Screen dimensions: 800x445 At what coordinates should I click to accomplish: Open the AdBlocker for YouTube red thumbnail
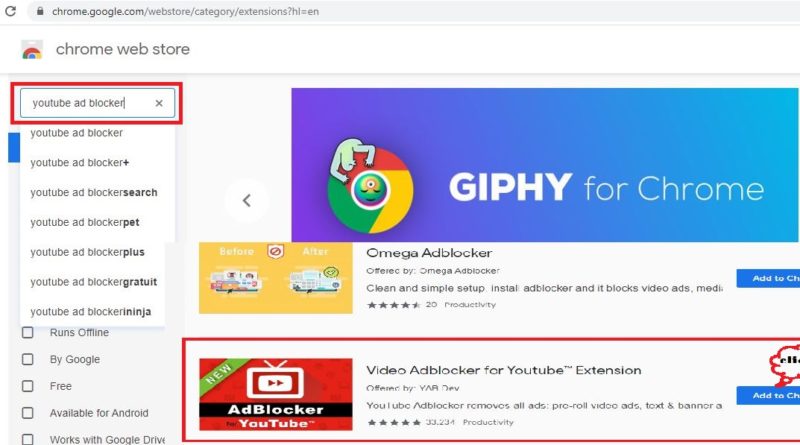point(276,394)
